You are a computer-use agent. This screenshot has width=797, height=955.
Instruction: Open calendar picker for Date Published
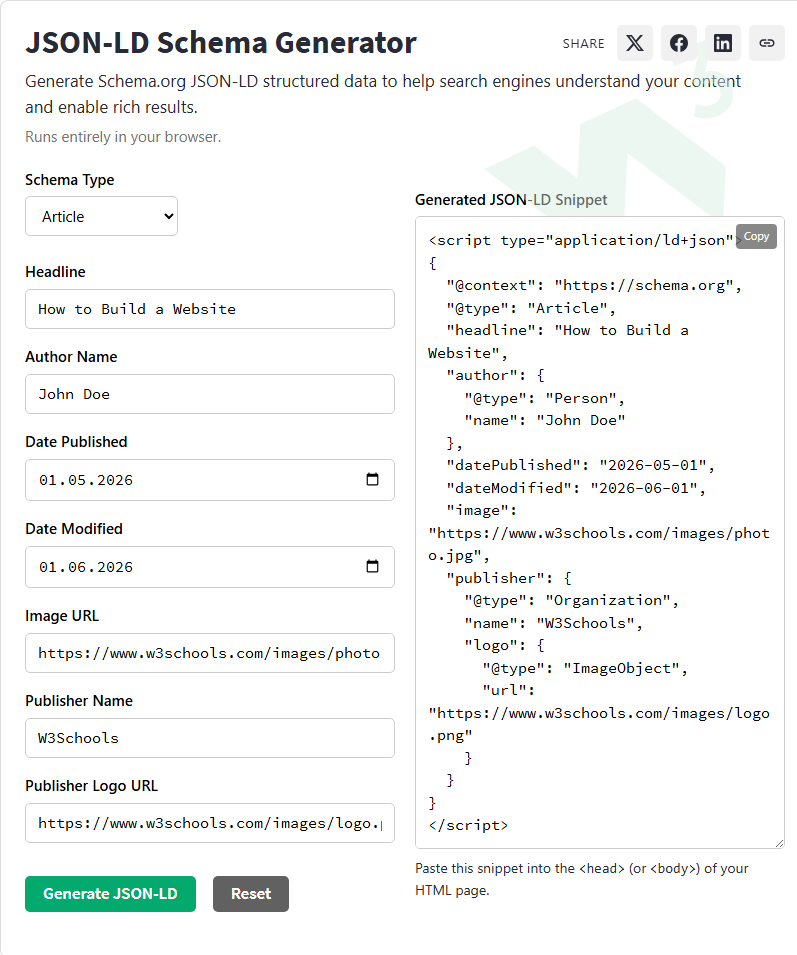coord(372,479)
